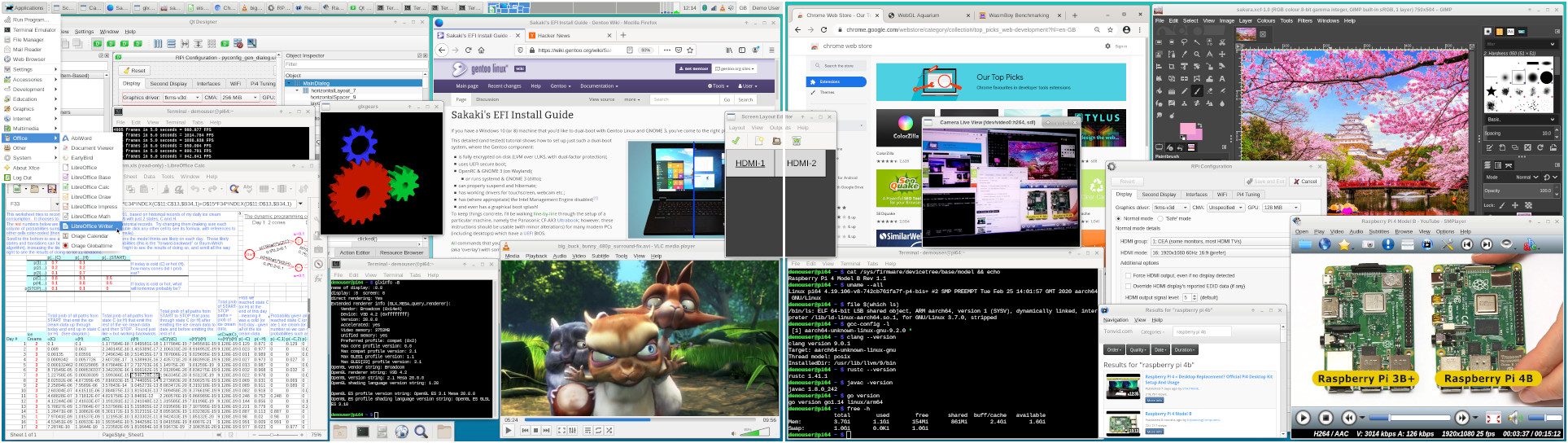The height and width of the screenshot is (443, 1568).
Task: Open HDMI mode dropdown
Action: (x=1221, y=252)
